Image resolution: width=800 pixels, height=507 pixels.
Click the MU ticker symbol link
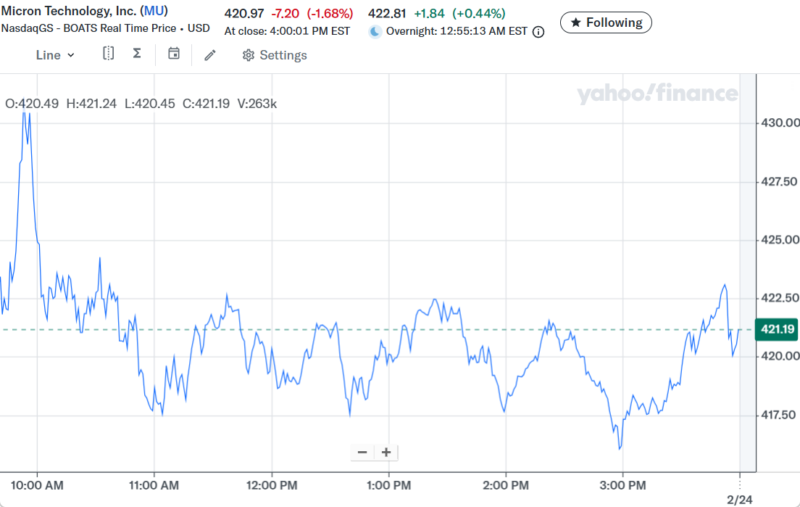[x=154, y=11]
